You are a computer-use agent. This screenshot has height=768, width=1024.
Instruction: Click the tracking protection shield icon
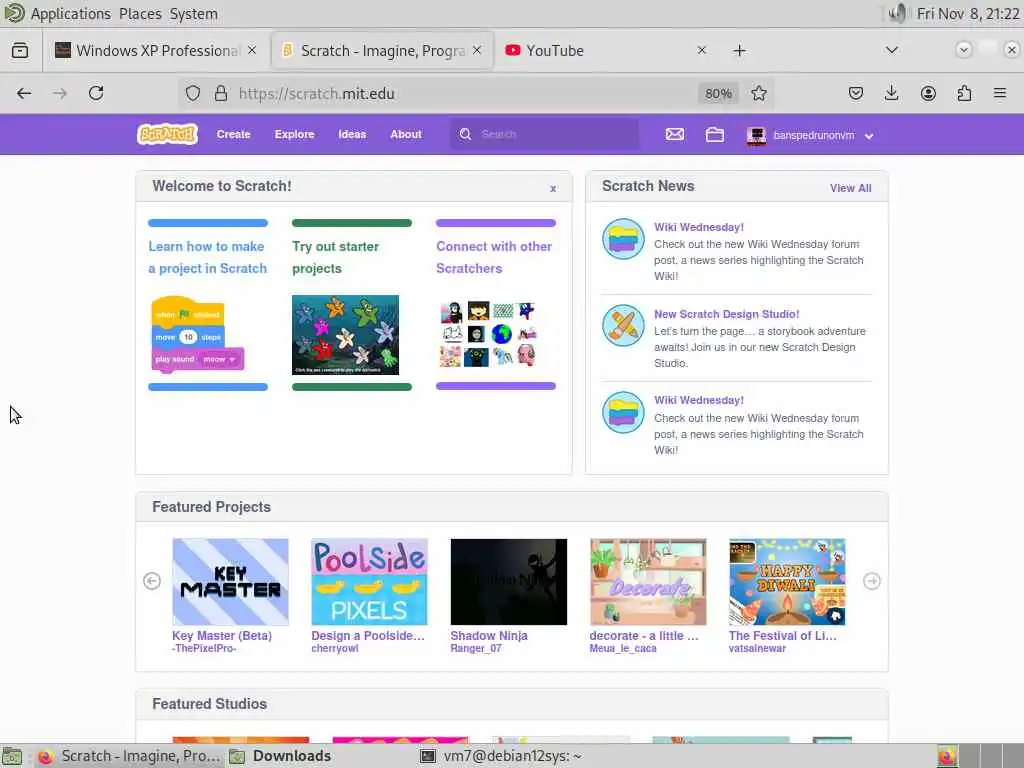pos(193,93)
